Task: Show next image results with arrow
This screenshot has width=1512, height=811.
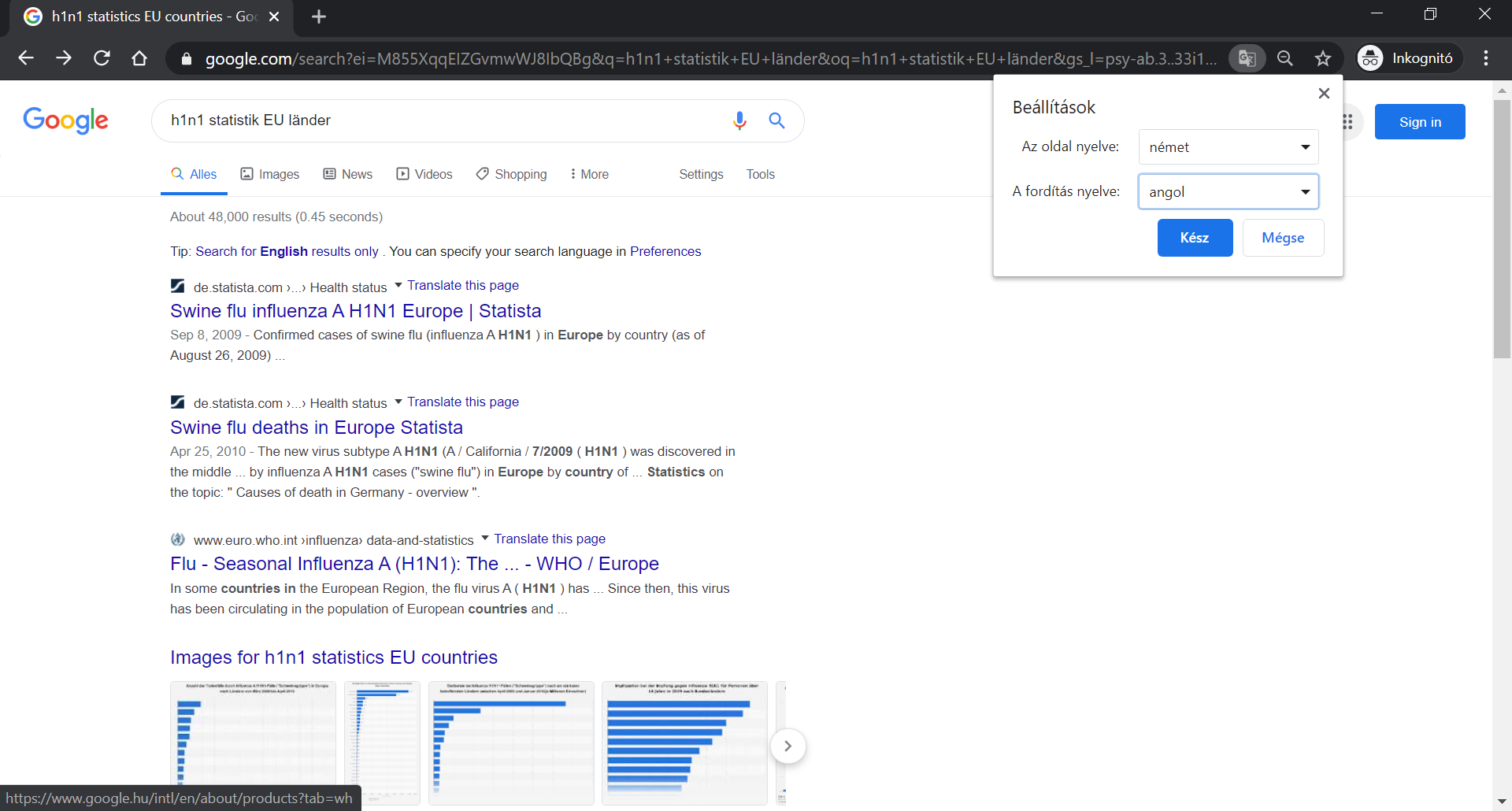Action: pos(787,746)
